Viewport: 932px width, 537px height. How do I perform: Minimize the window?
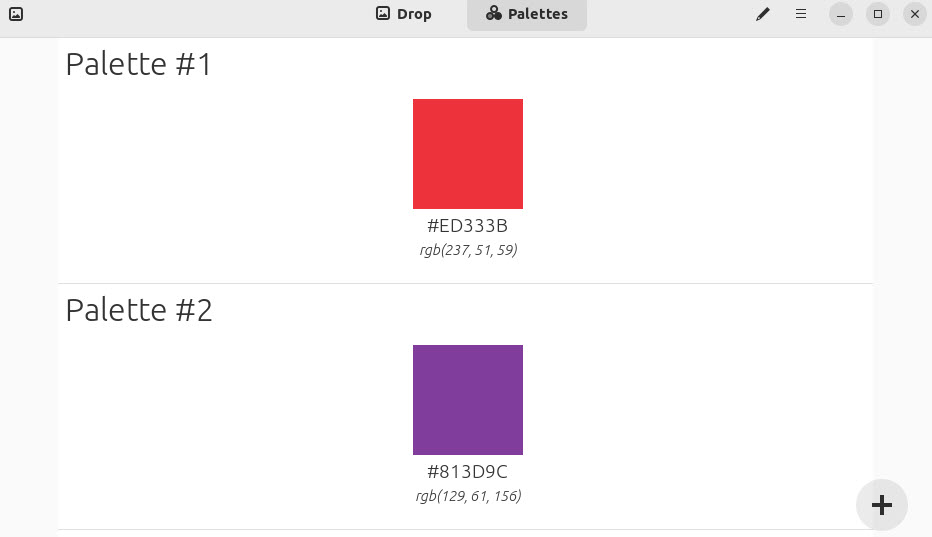pos(840,14)
